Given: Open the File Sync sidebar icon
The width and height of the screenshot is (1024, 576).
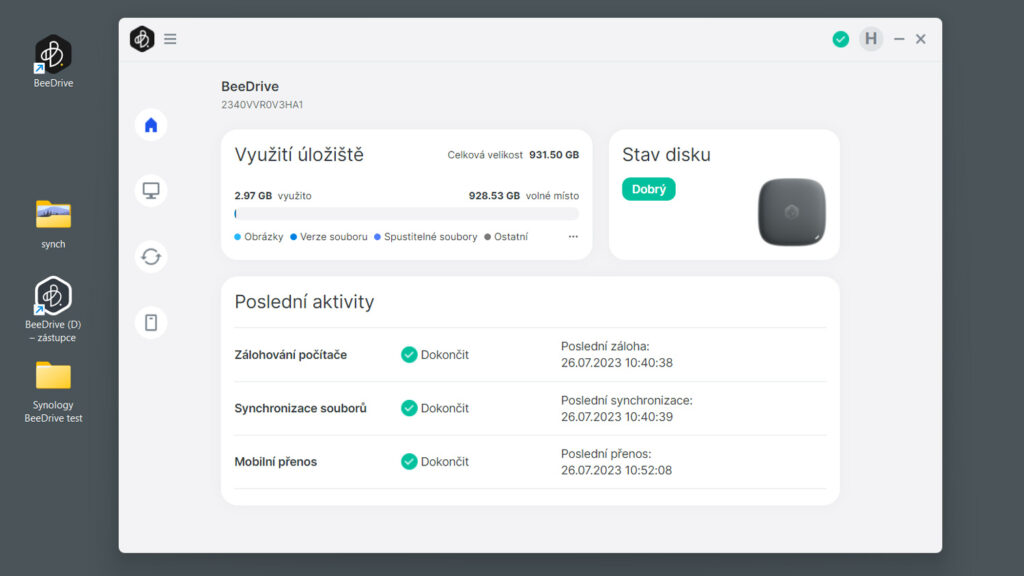Looking at the screenshot, I should pos(151,257).
